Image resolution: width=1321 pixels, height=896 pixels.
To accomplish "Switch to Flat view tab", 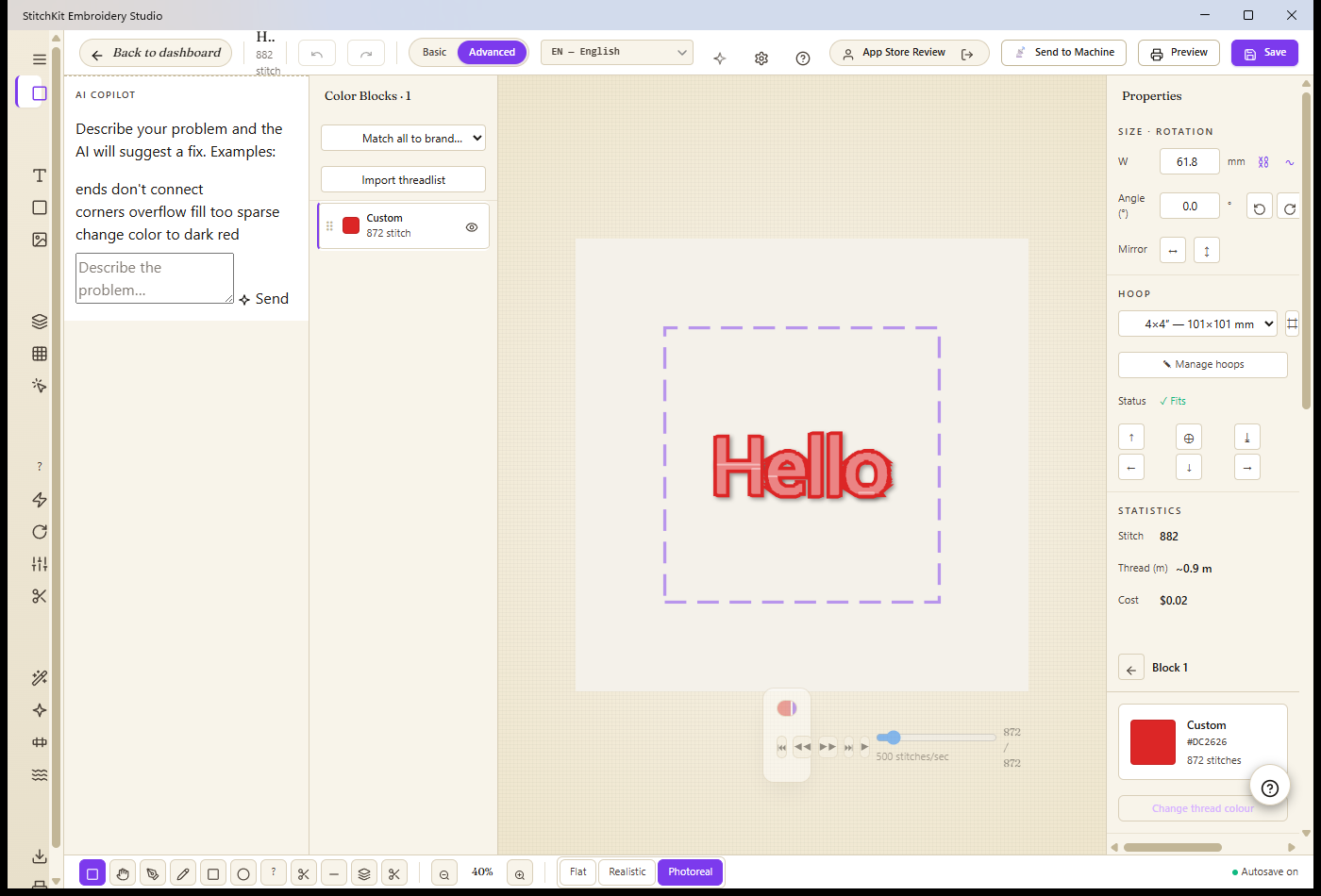I will 578,872.
